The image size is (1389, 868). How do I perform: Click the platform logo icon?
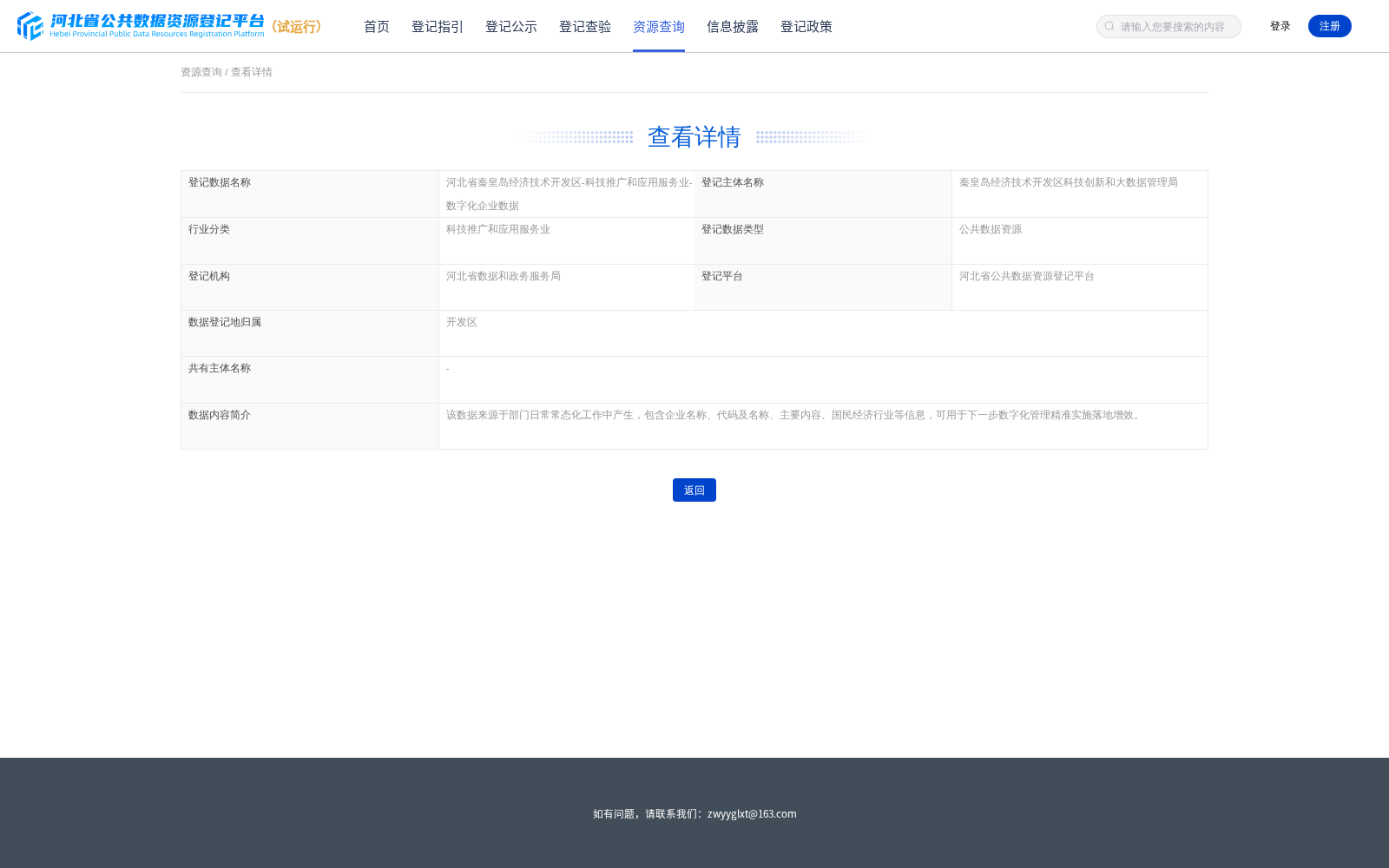coord(30,26)
